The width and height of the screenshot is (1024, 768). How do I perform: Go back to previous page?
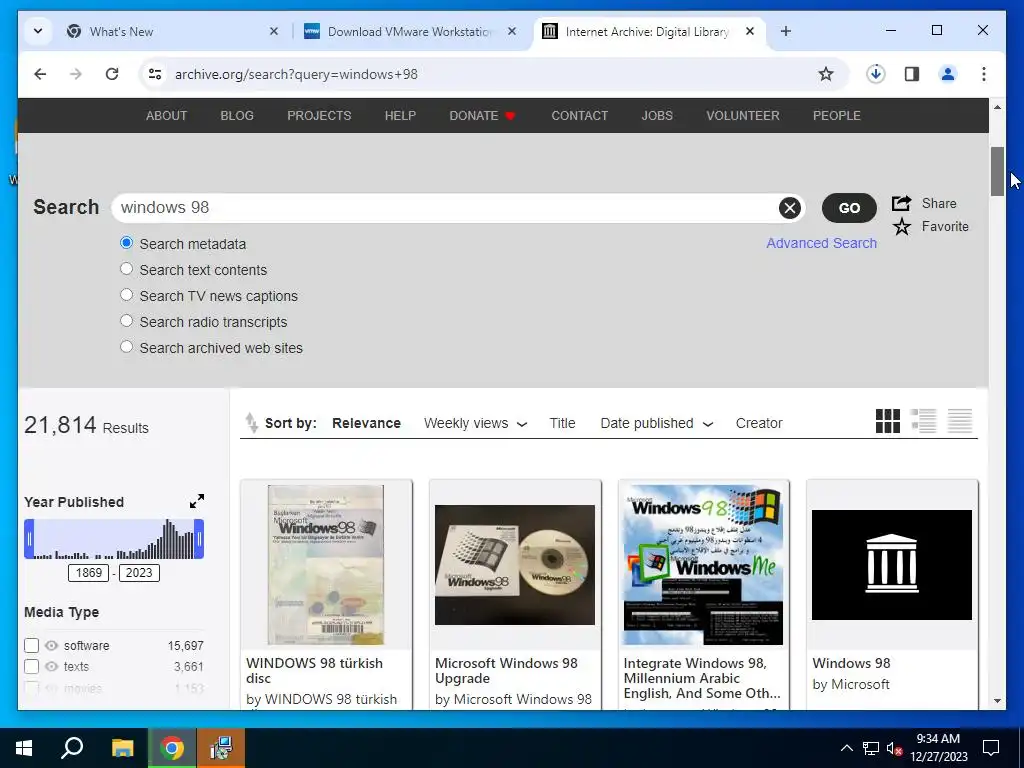40,74
